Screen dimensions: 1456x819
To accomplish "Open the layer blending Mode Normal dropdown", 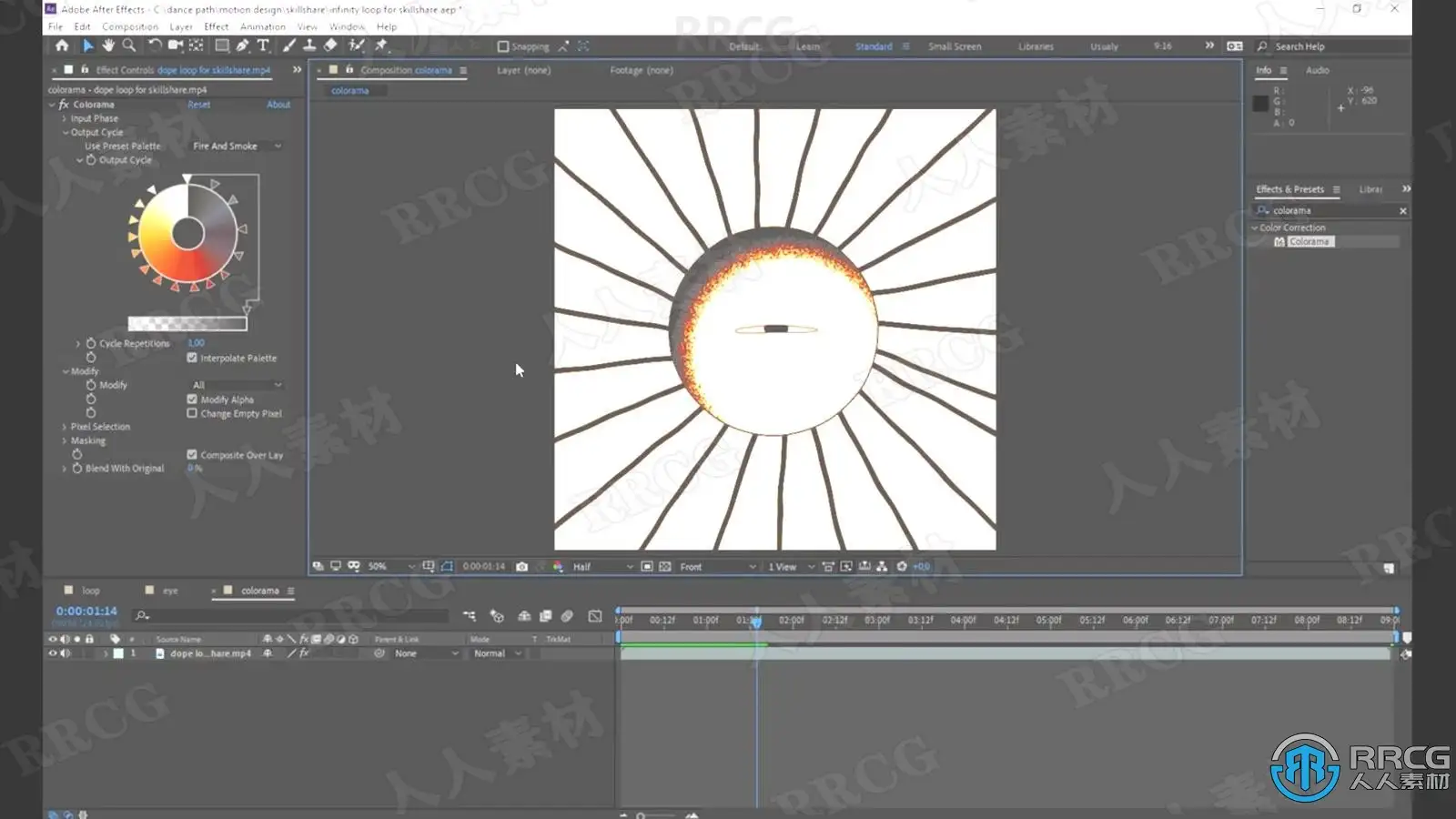I will [x=497, y=653].
